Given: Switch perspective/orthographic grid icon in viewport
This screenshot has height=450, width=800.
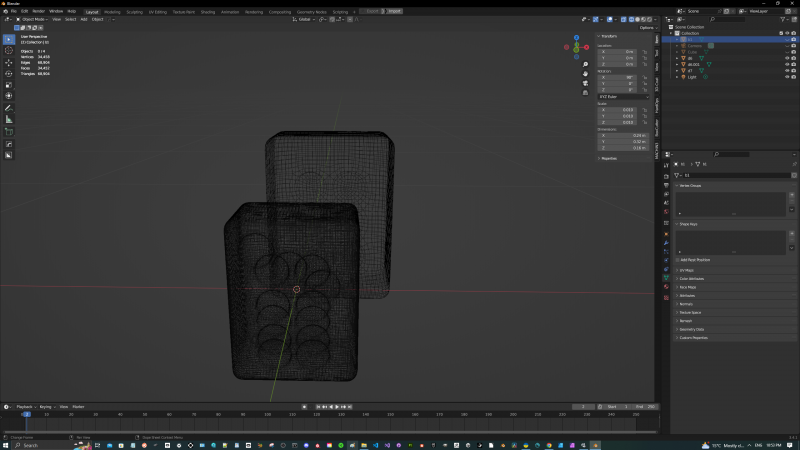Looking at the screenshot, I should pos(585,92).
